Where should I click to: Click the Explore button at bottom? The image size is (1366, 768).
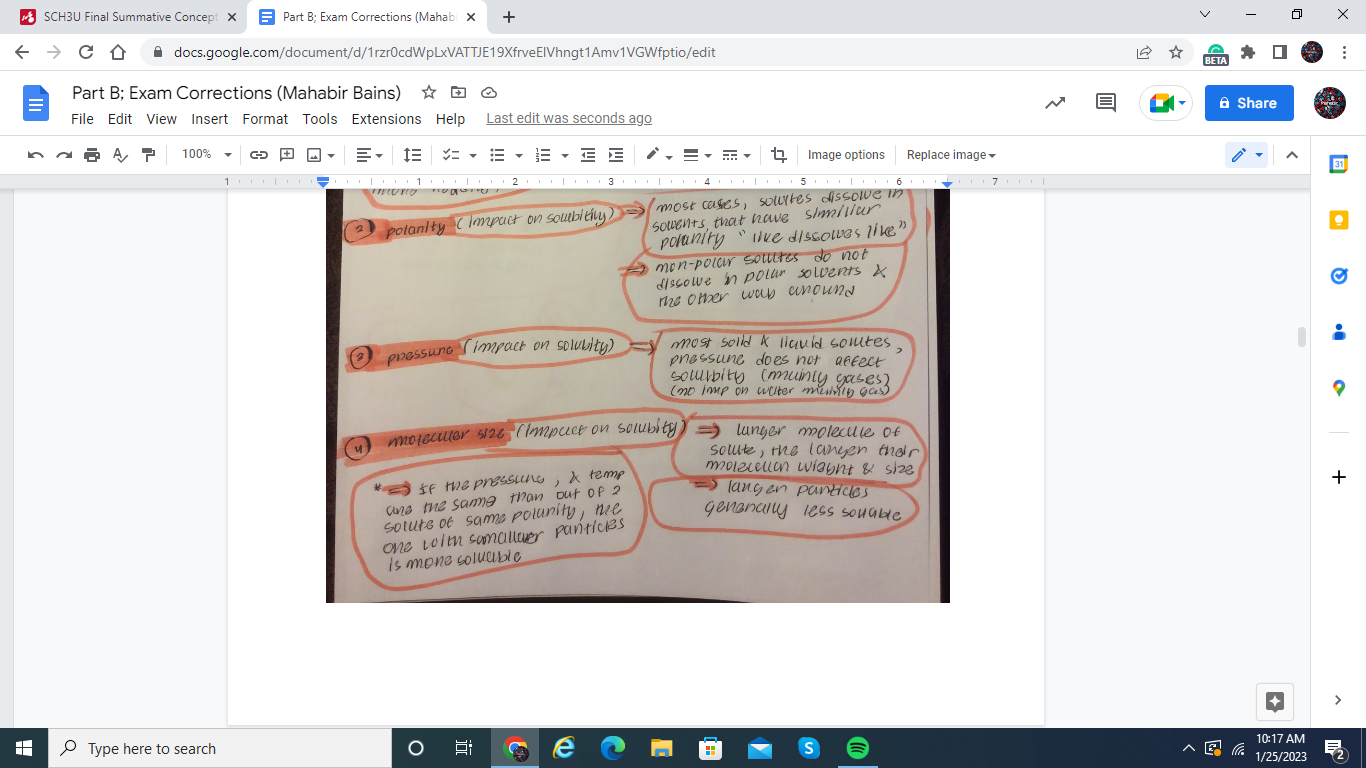1275,701
